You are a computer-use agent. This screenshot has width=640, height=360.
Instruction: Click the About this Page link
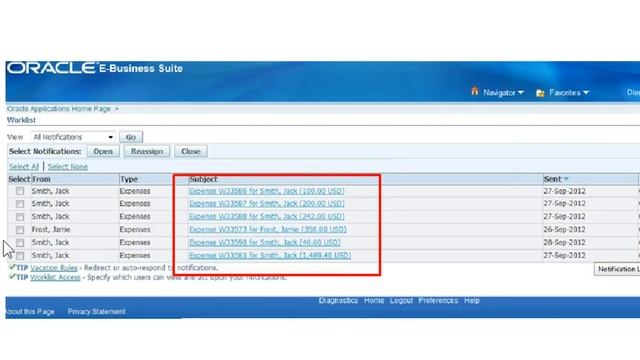(x=30, y=312)
